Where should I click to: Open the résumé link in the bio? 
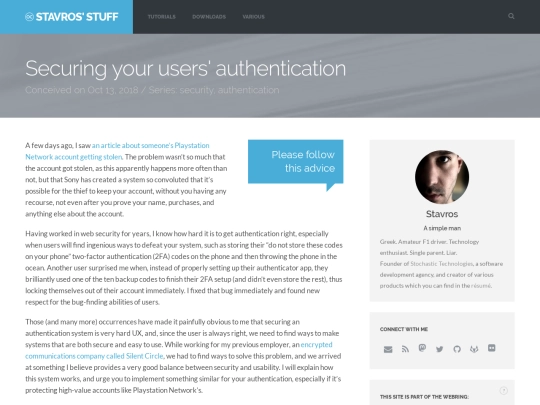point(481,285)
